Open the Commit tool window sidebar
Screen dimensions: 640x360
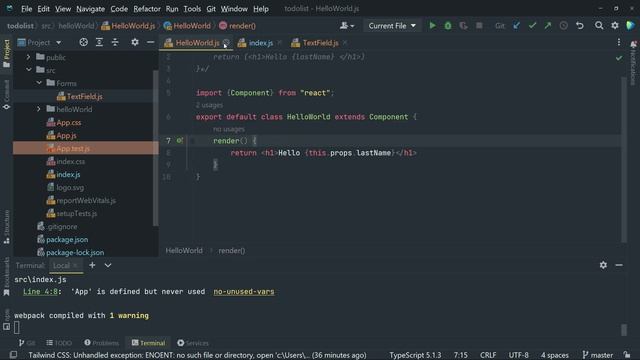coord(7,95)
